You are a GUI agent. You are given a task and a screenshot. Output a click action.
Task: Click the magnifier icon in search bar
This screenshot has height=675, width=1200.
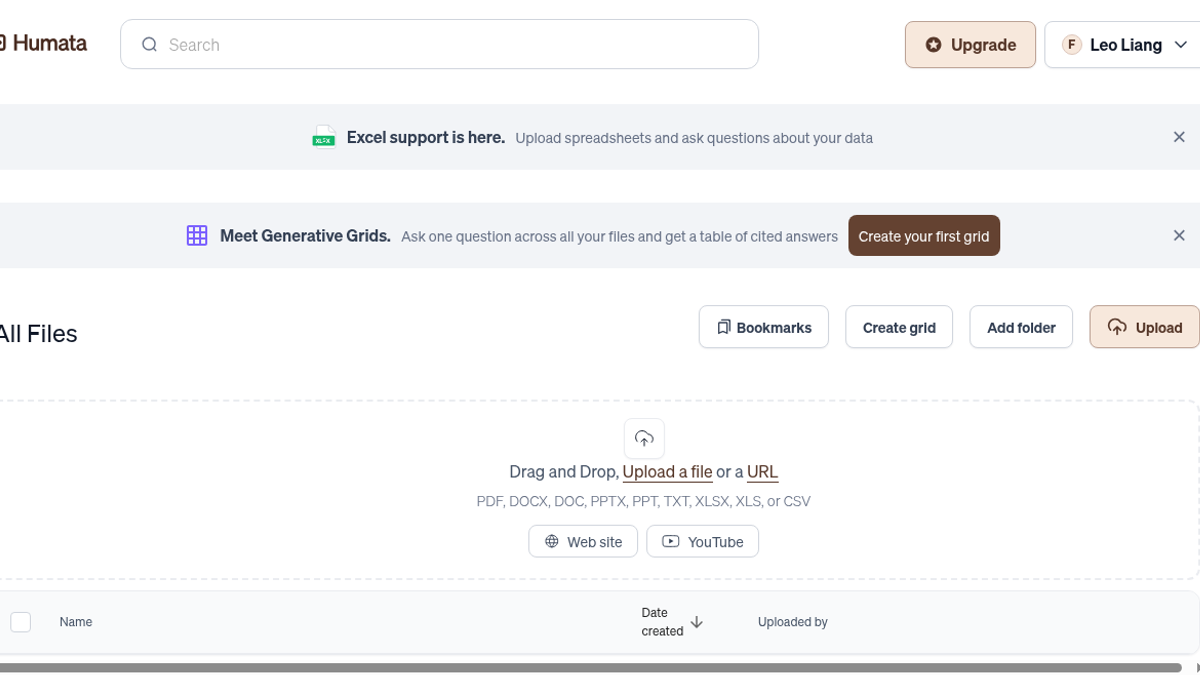point(149,44)
